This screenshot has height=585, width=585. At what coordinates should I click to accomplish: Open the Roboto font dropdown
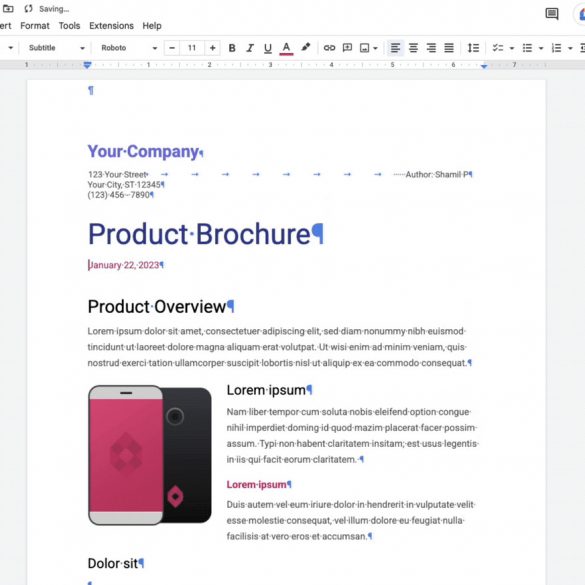129,48
